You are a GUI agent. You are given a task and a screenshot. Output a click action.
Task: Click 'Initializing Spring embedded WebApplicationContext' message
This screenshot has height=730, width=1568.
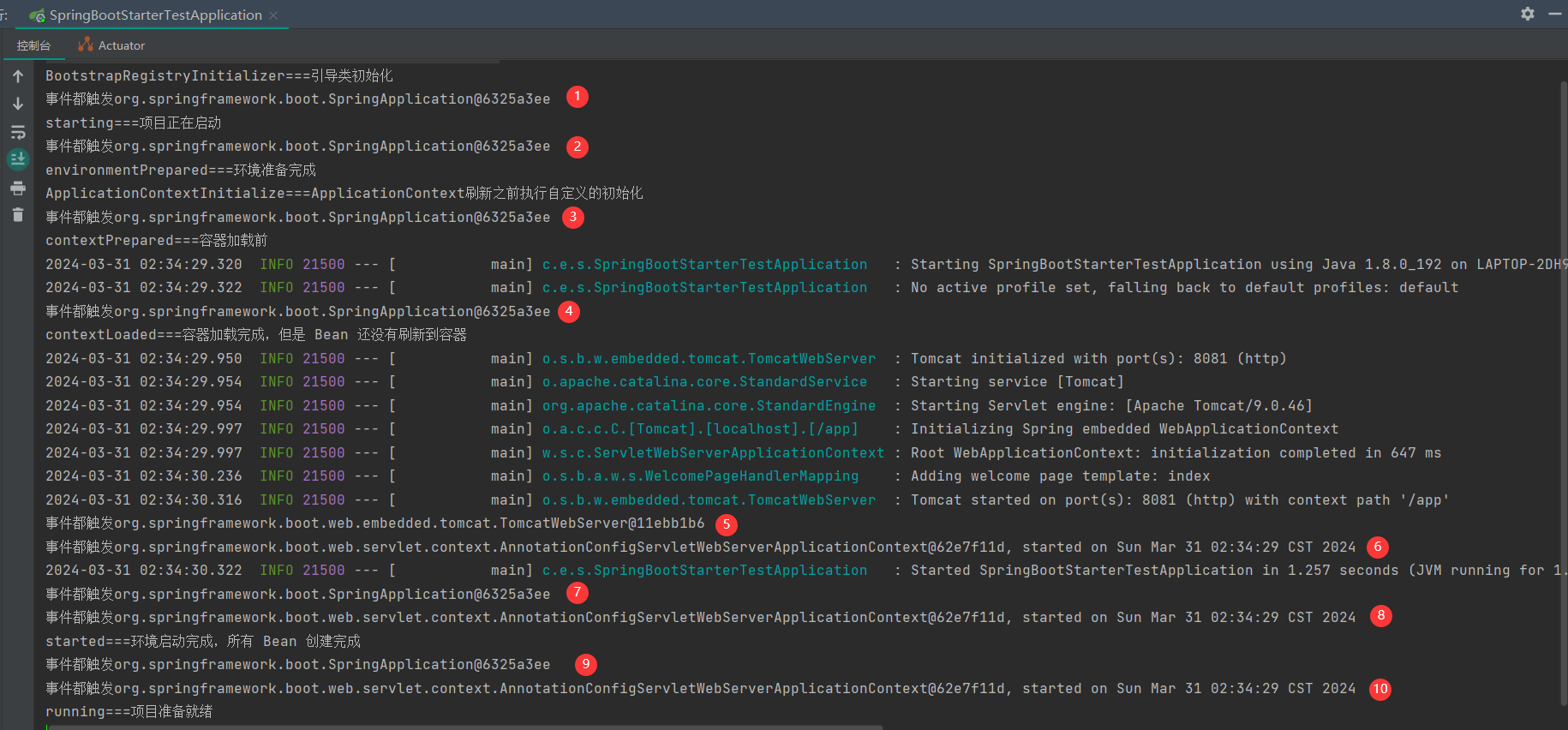click(1124, 429)
